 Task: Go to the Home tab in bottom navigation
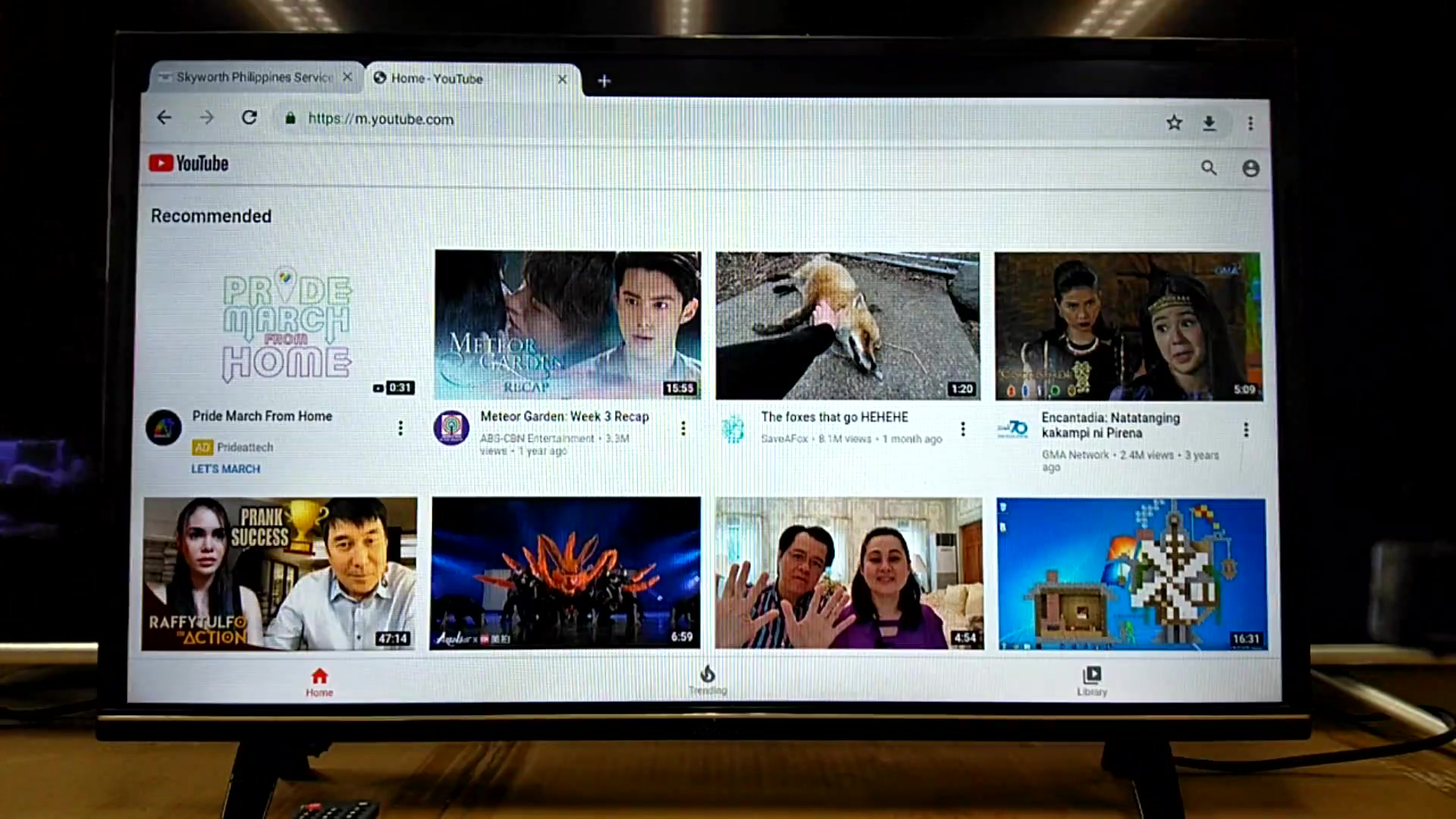pos(319,682)
